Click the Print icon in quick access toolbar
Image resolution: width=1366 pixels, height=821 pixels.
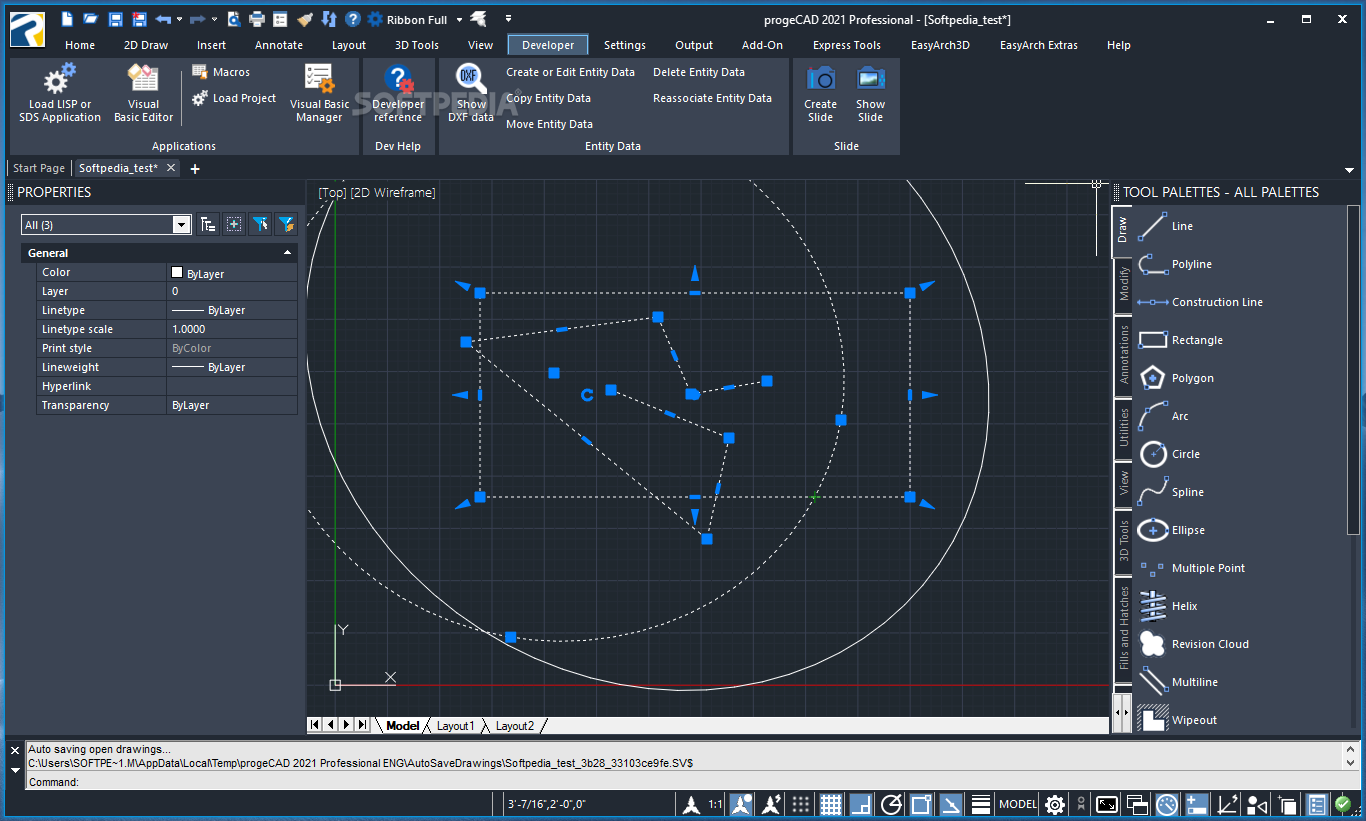257,19
